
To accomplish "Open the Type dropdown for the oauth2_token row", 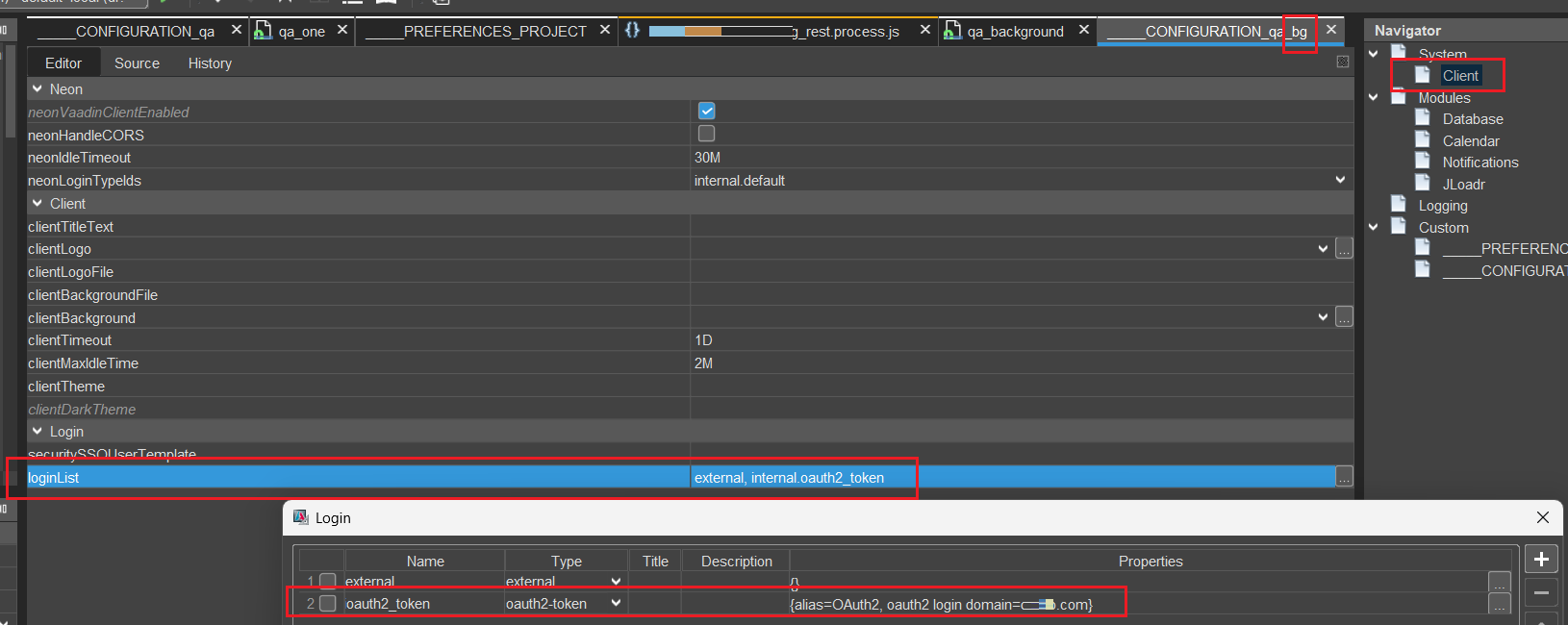I will [x=616, y=603].
